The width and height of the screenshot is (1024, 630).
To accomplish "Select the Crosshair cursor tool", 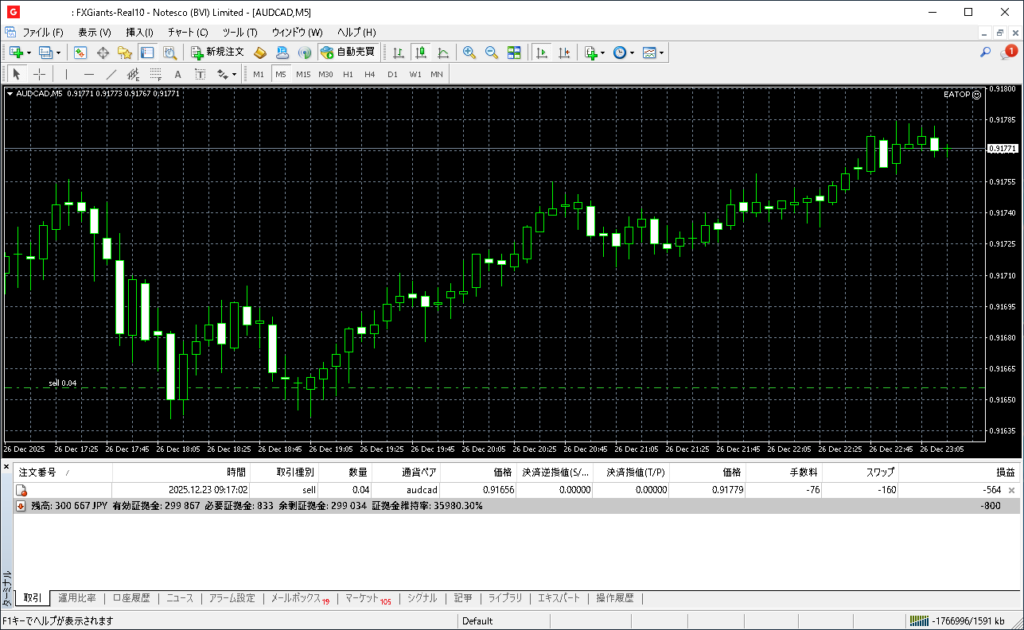I will click(39, 74).
